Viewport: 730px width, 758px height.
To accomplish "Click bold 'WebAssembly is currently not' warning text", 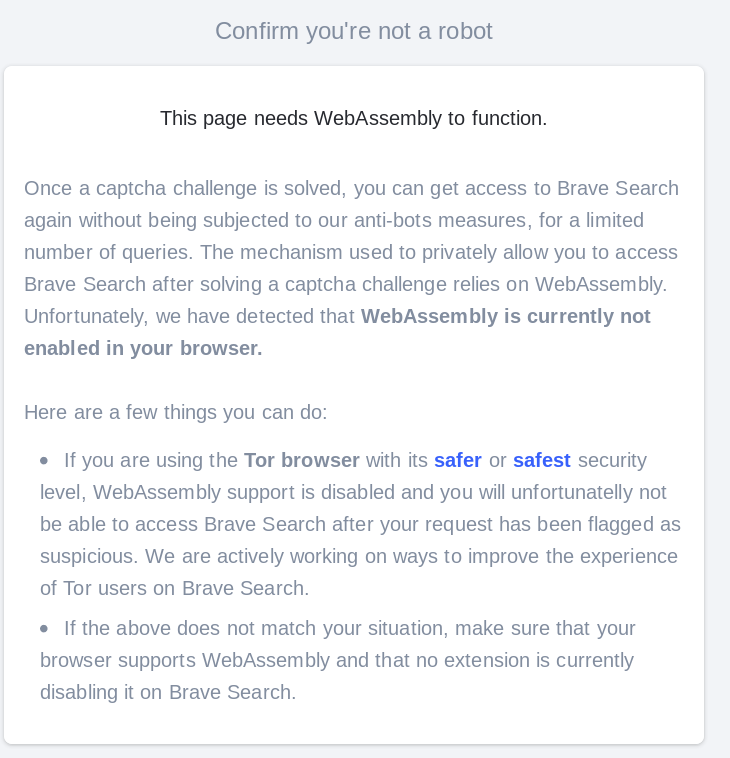I will (x=505, y=316).
